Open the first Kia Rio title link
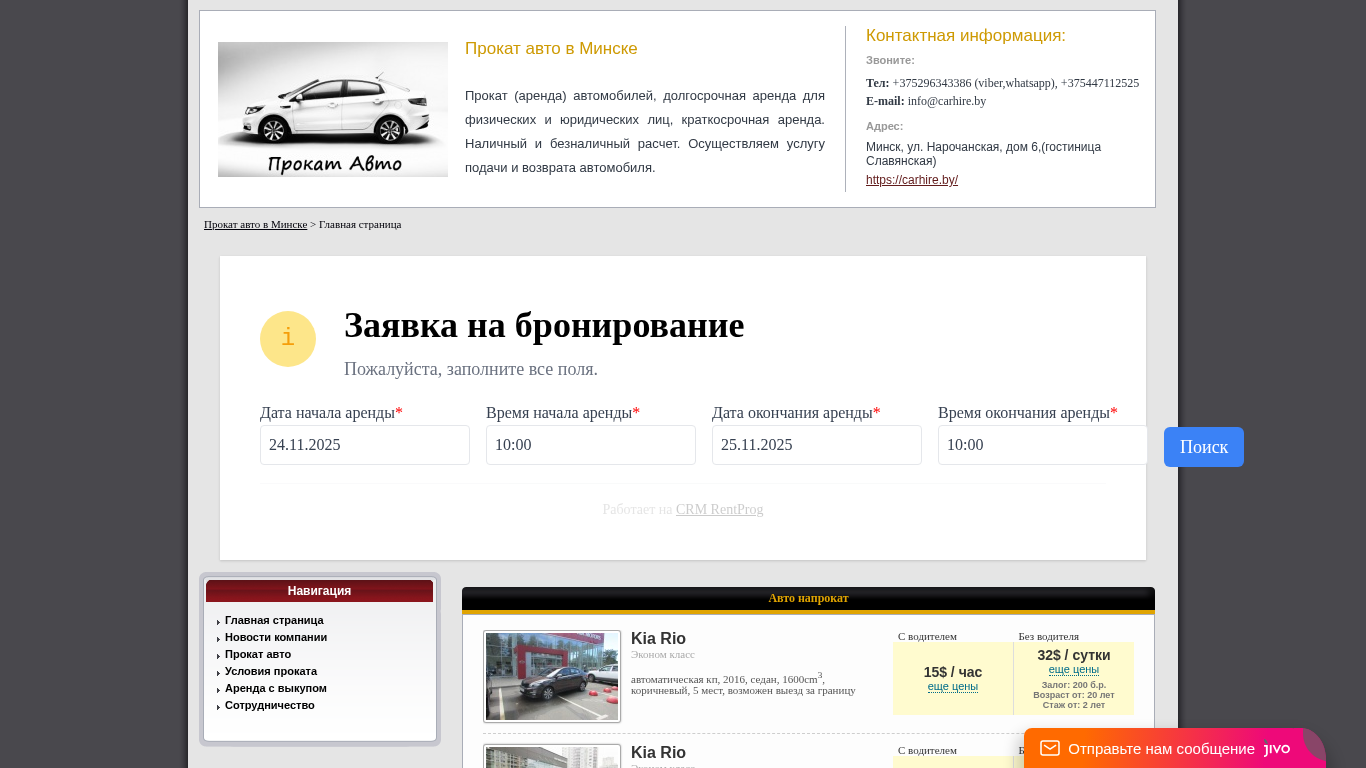This screenshot has width=1366, height=768. pos(658,638)
